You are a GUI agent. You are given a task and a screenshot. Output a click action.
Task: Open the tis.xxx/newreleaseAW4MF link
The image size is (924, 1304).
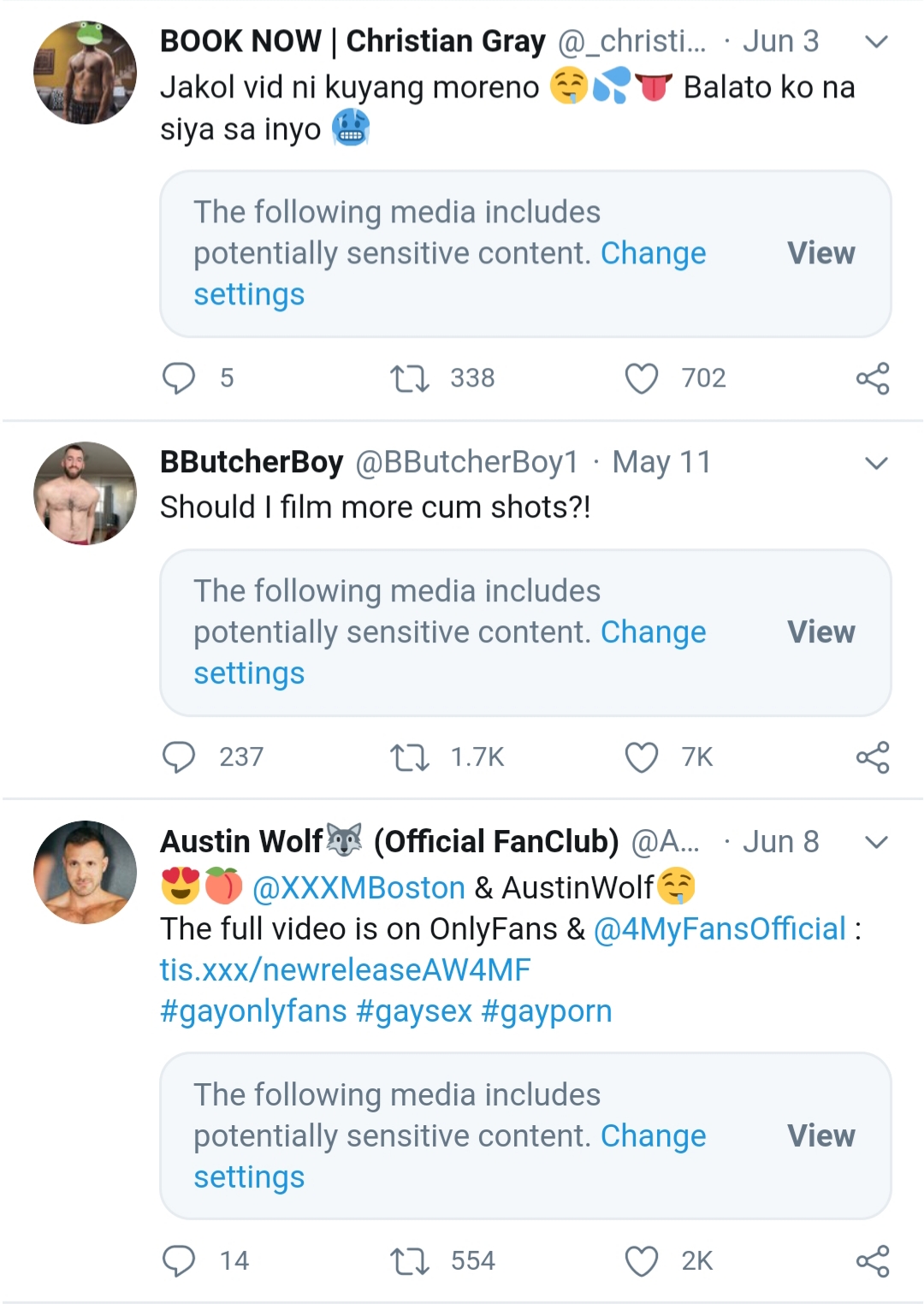[x=346, y=970]
